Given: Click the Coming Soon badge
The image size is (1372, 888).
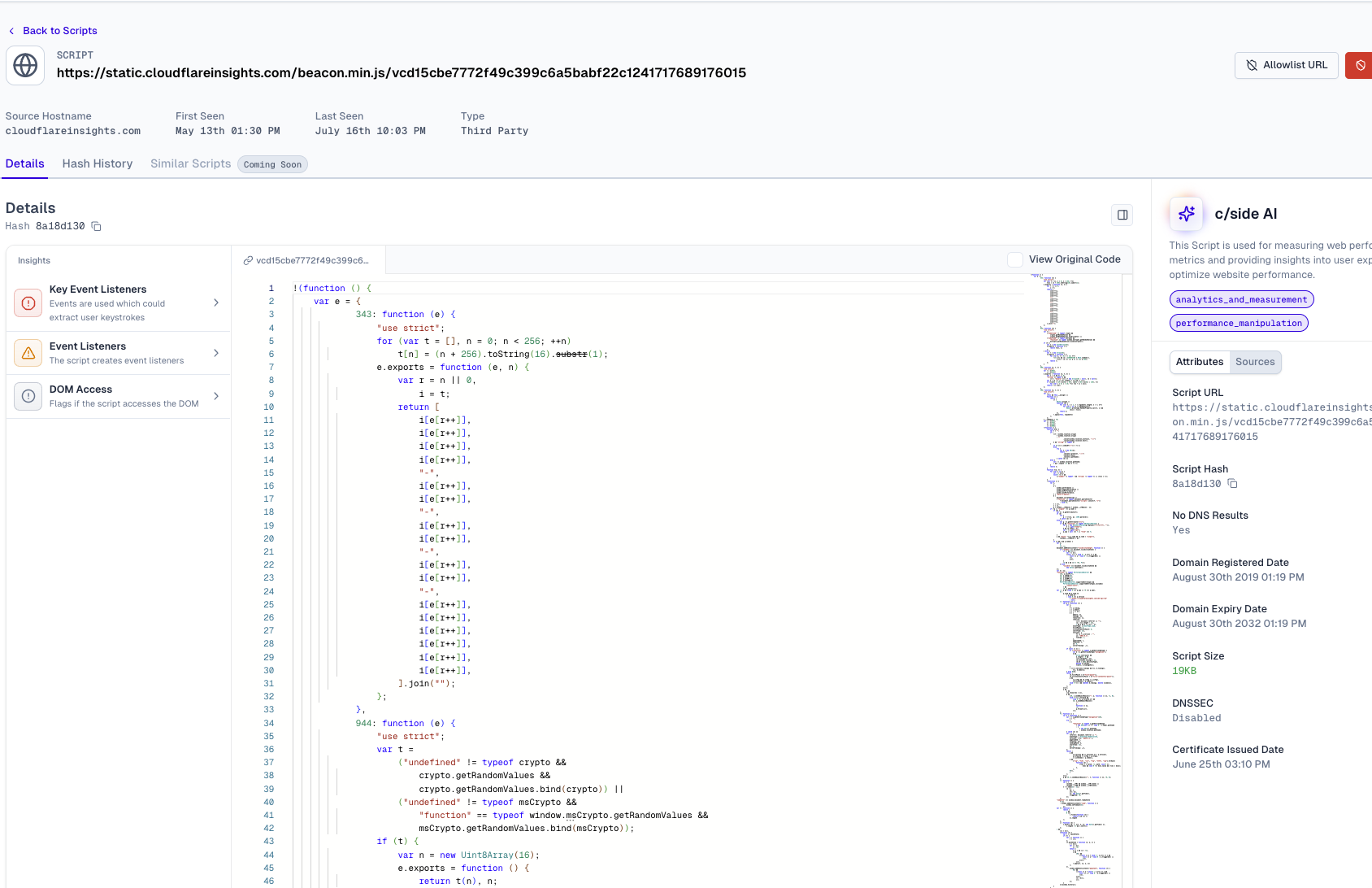Looking at the screenshot, I should coord(272,164).
